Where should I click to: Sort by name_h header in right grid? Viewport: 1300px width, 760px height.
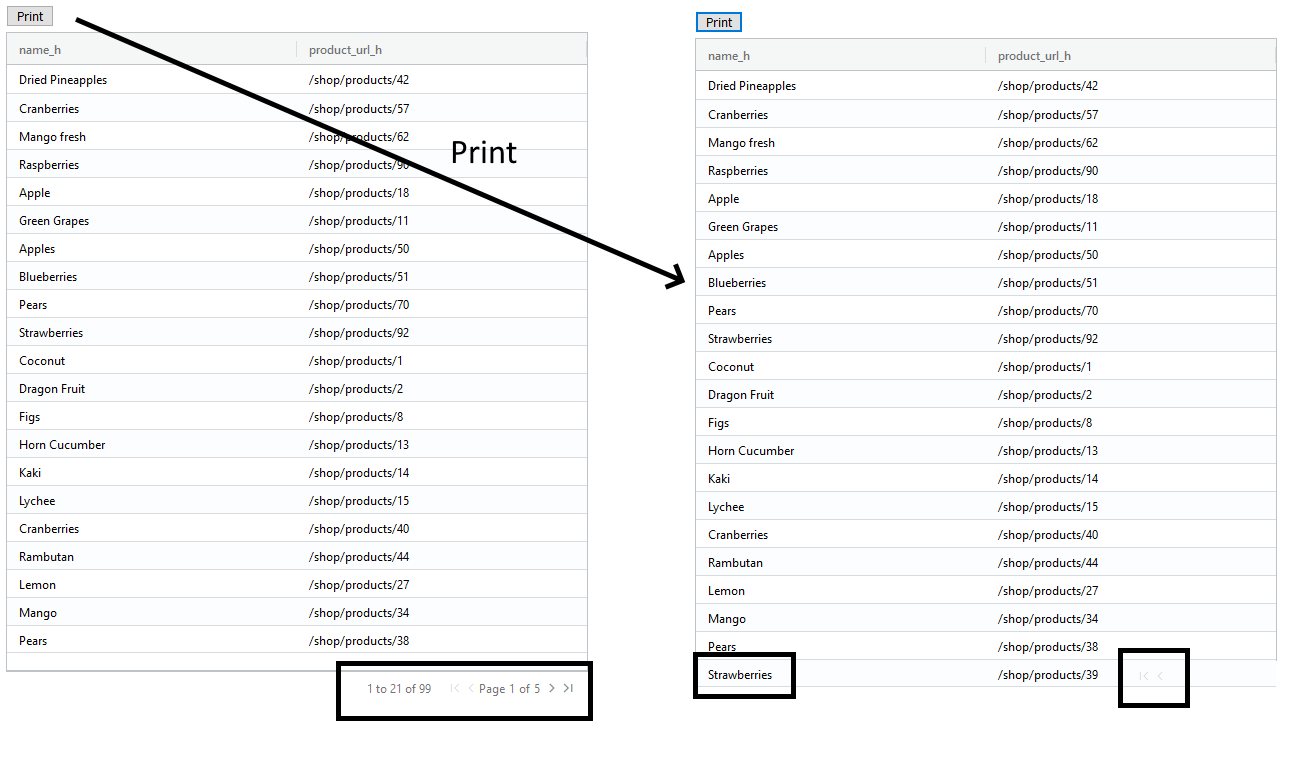tap(728, 56)
